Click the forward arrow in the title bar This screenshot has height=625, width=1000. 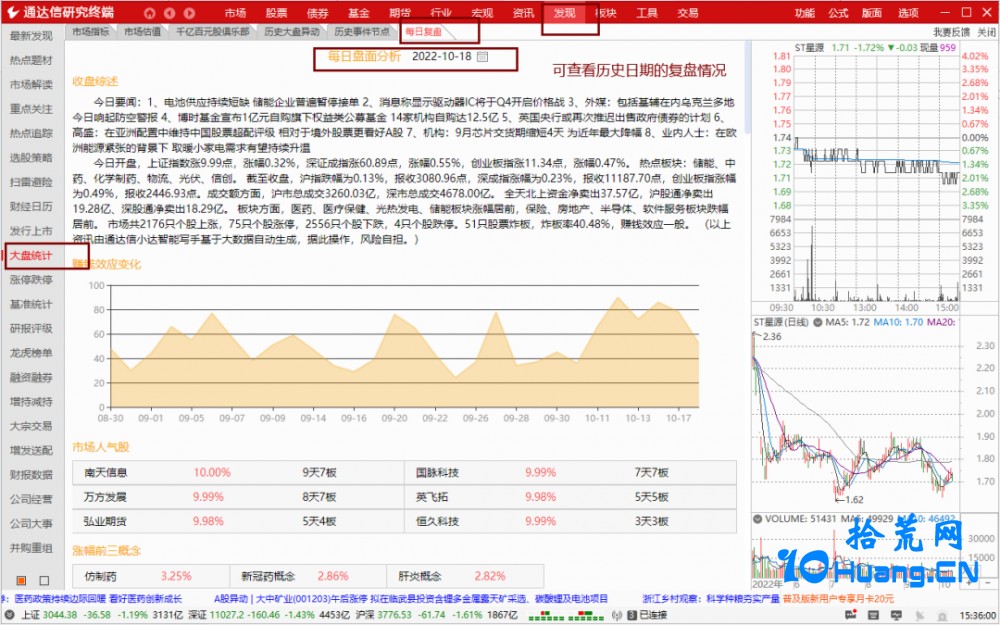[189, 13]
